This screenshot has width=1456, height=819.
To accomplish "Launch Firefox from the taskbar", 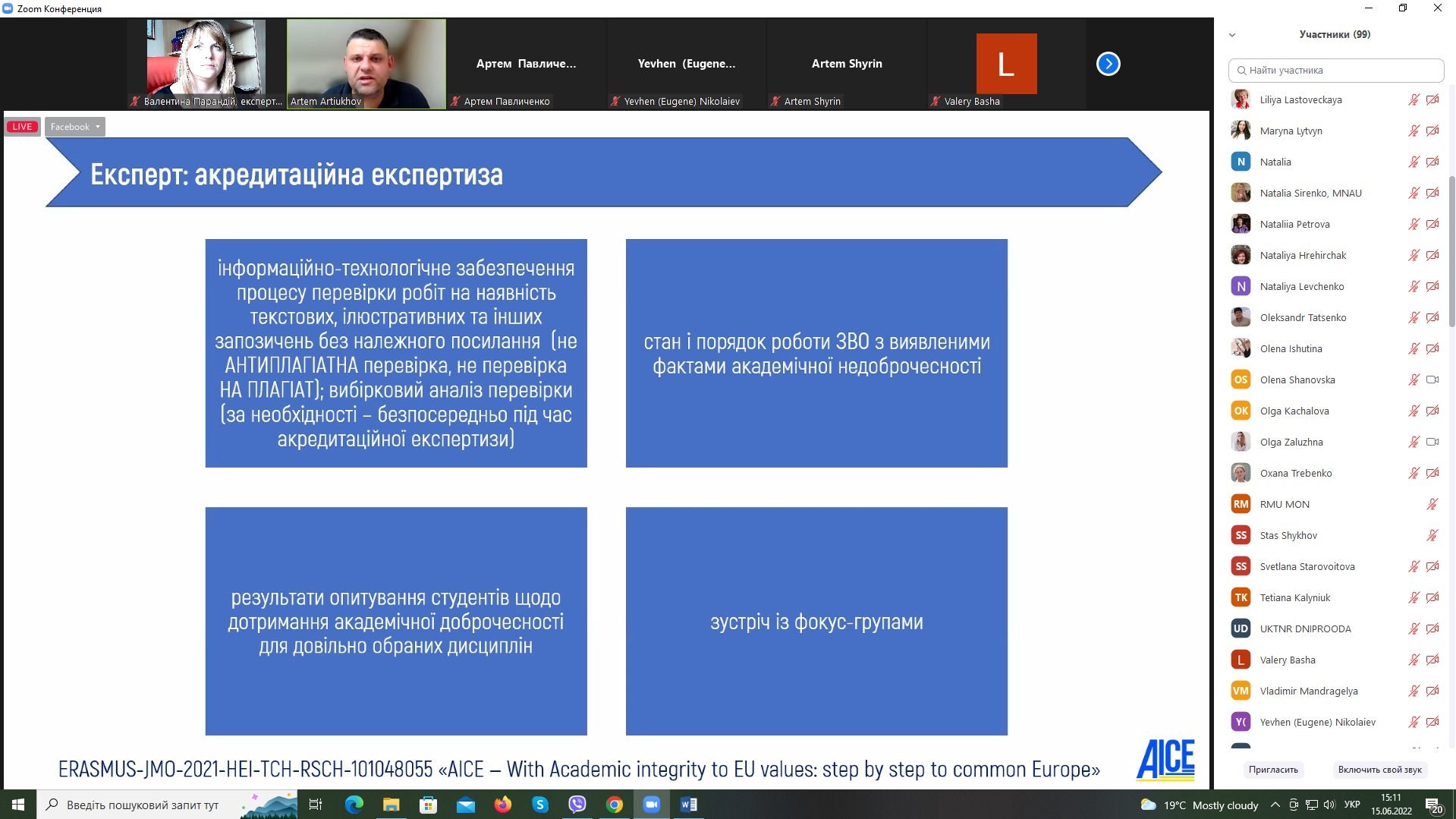I will [502, 805].
